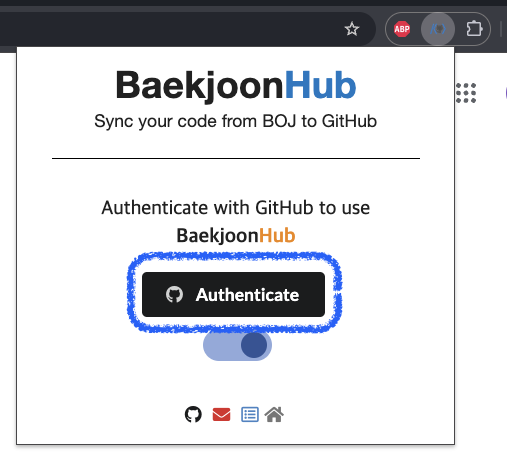Bookmark this page with the star icon
507x463 pixels.
click(352, 29)
